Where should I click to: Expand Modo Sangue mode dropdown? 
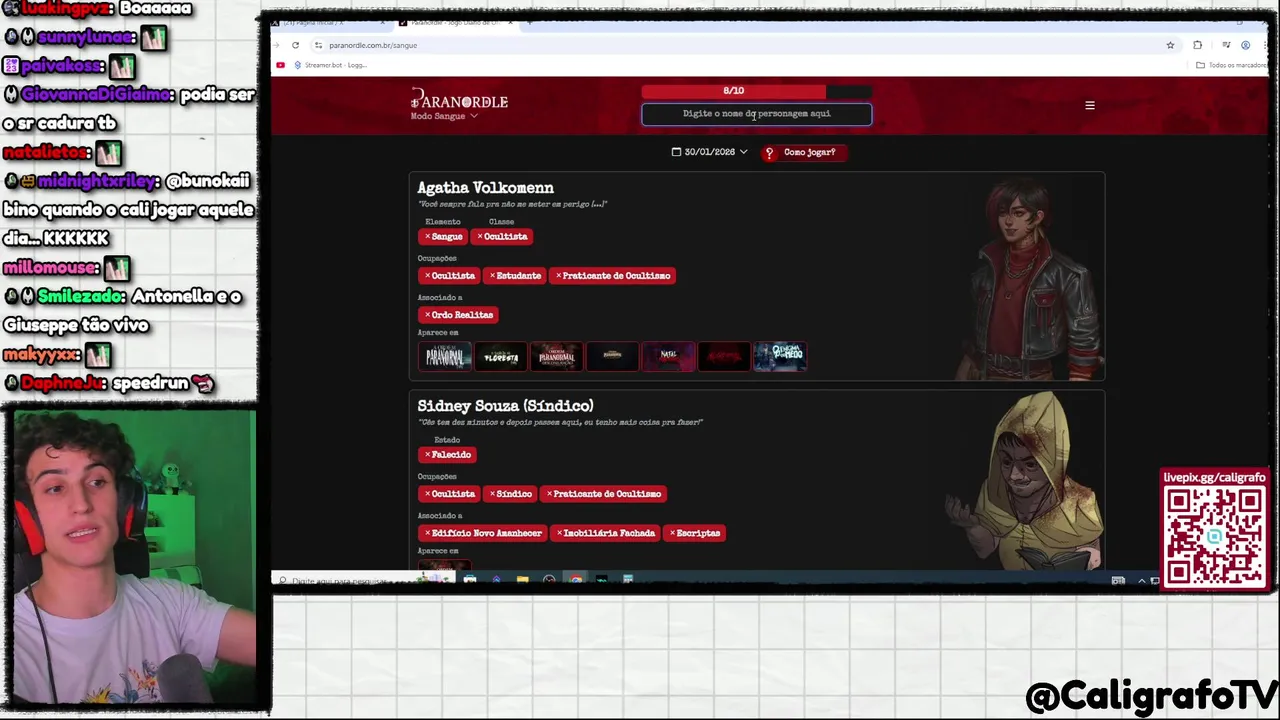444,116
